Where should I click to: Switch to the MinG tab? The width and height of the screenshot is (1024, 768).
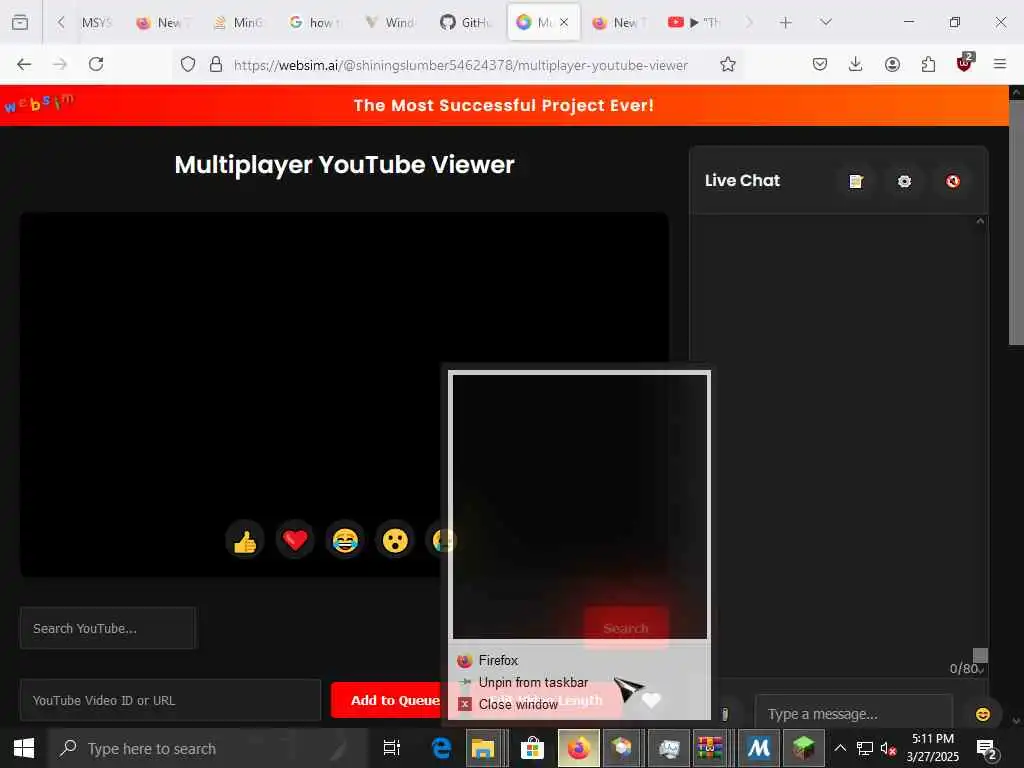pos(238,23)
